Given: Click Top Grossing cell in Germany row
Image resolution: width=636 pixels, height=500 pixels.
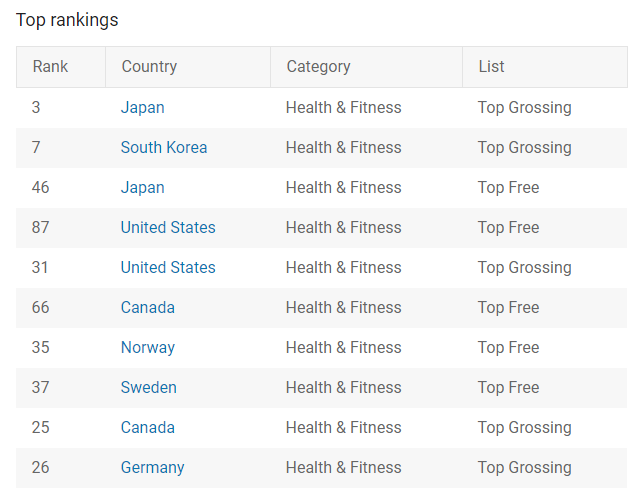Looking at the screenshot, I should (x=524, y=468).
